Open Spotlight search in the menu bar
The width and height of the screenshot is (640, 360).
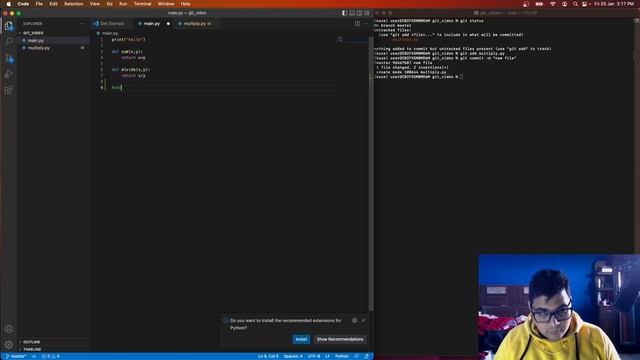click(x=575, y=4)
